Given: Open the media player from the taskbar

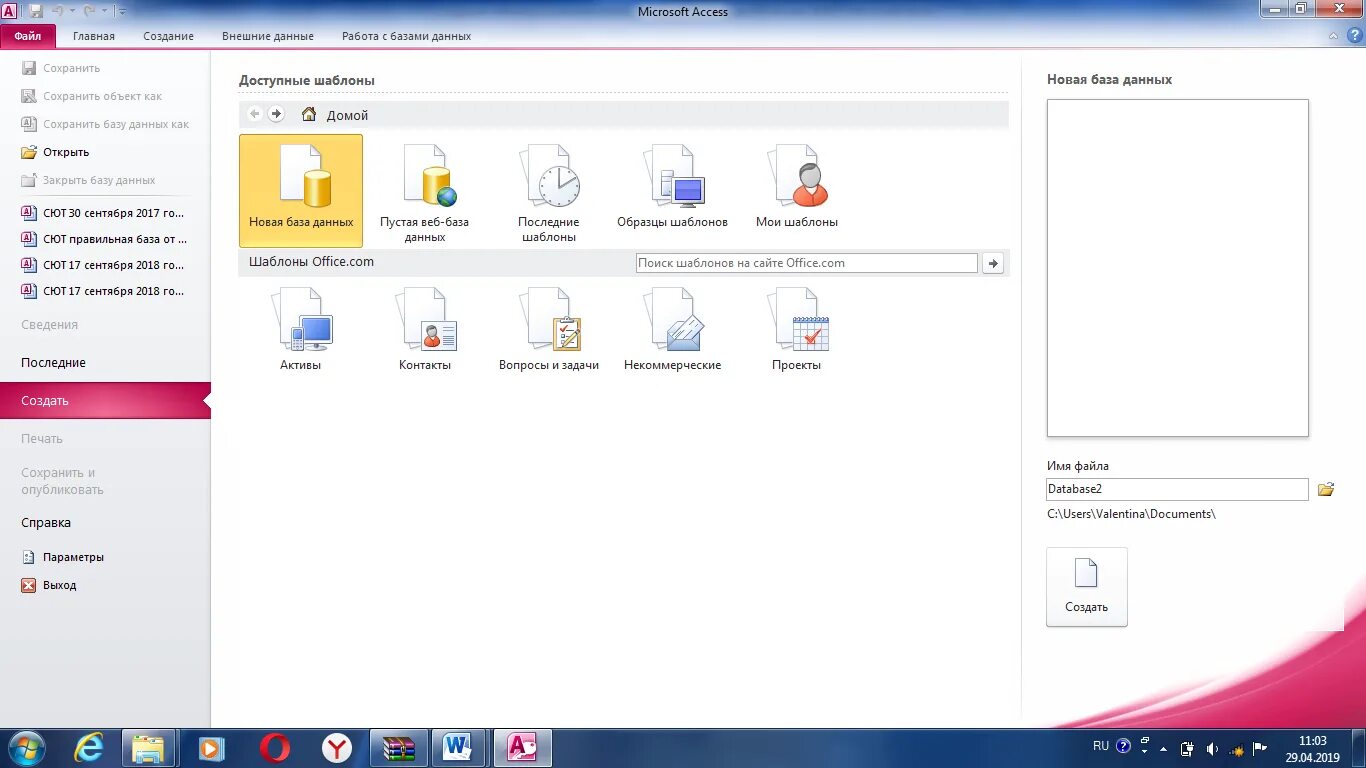Looking at the screenshot, I should point(211,748).
